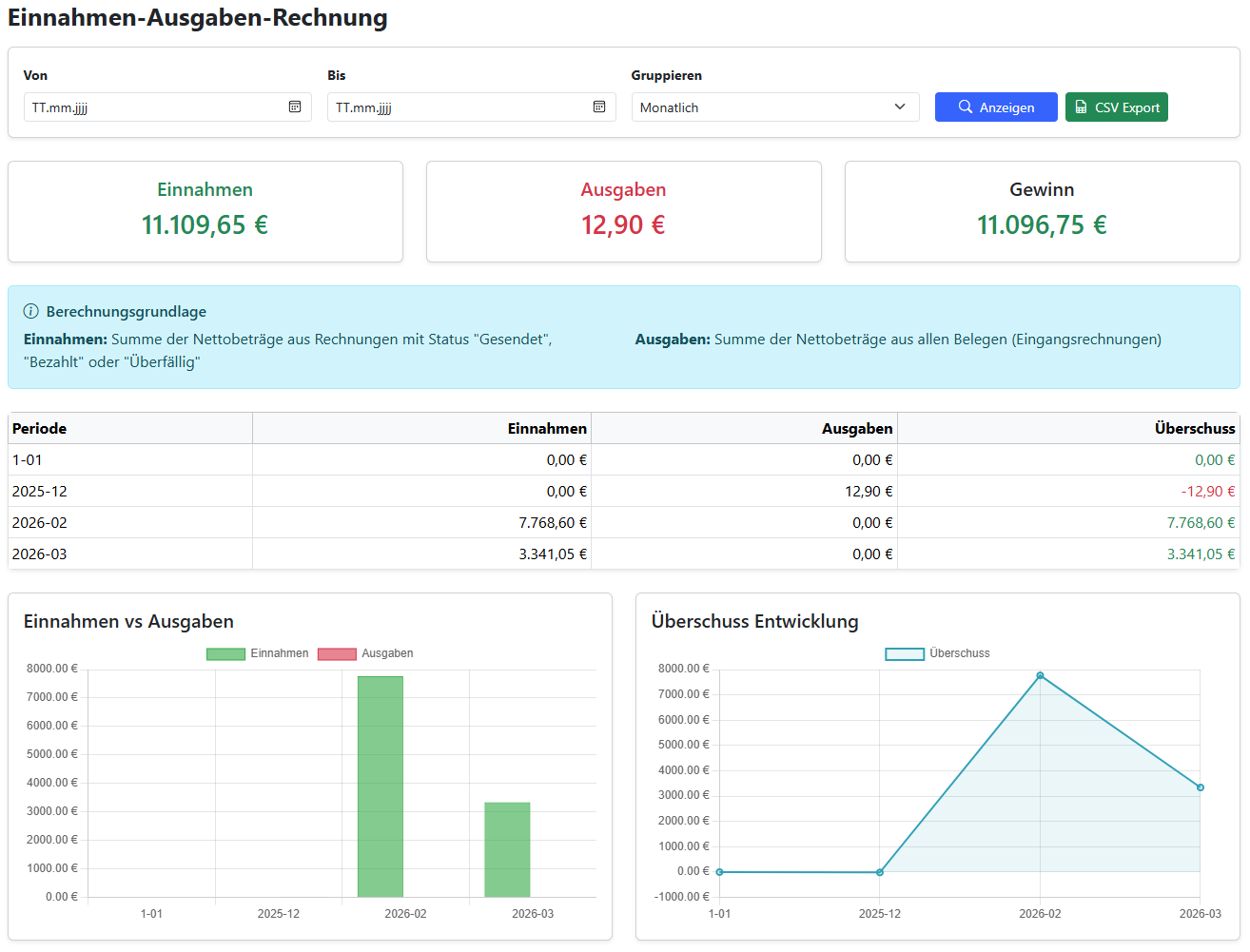Click the Ausgaben summary card

click(x=623, y=211)
